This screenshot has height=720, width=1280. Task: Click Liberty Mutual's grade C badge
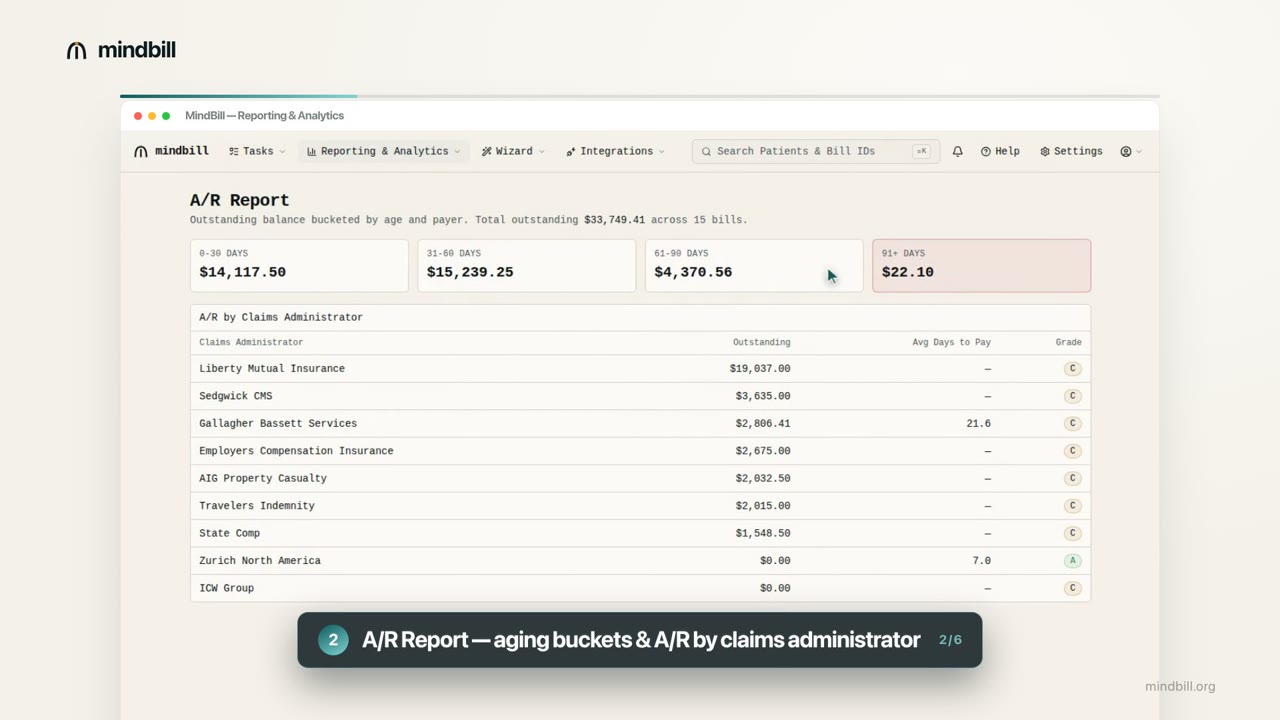coord(1073,369)
